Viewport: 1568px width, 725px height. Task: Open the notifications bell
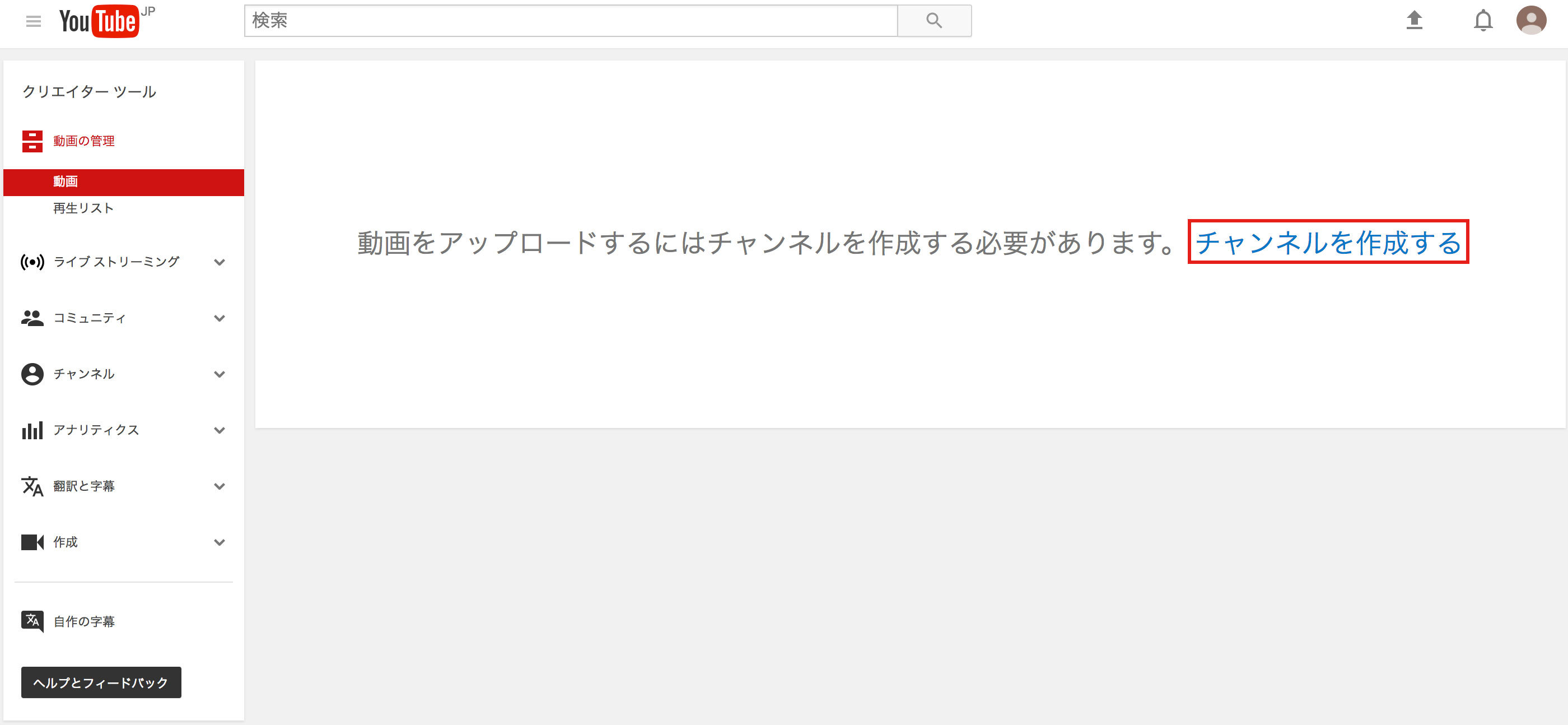coord(1483,21)
